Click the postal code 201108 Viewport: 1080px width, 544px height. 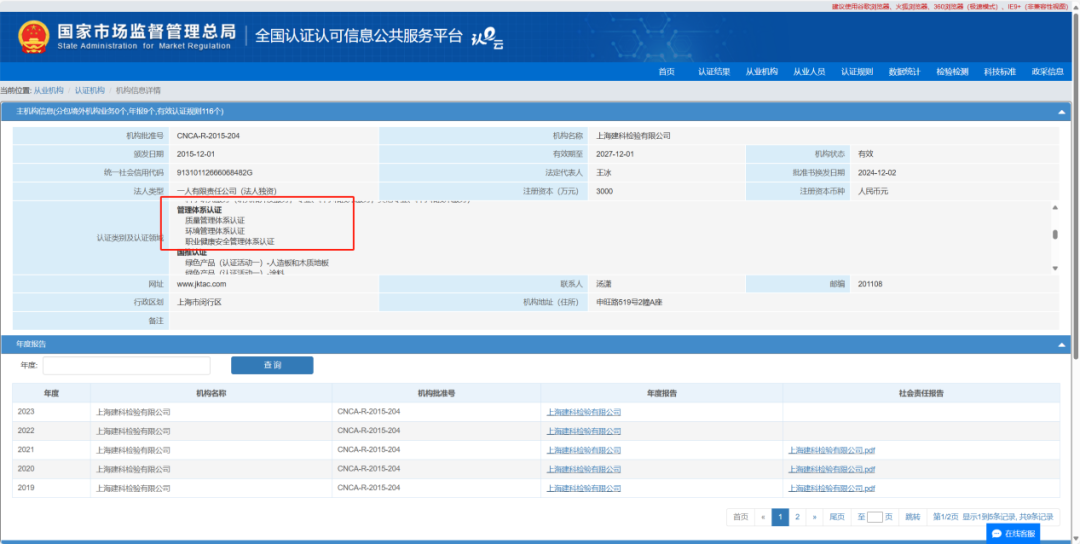(871, 284)
